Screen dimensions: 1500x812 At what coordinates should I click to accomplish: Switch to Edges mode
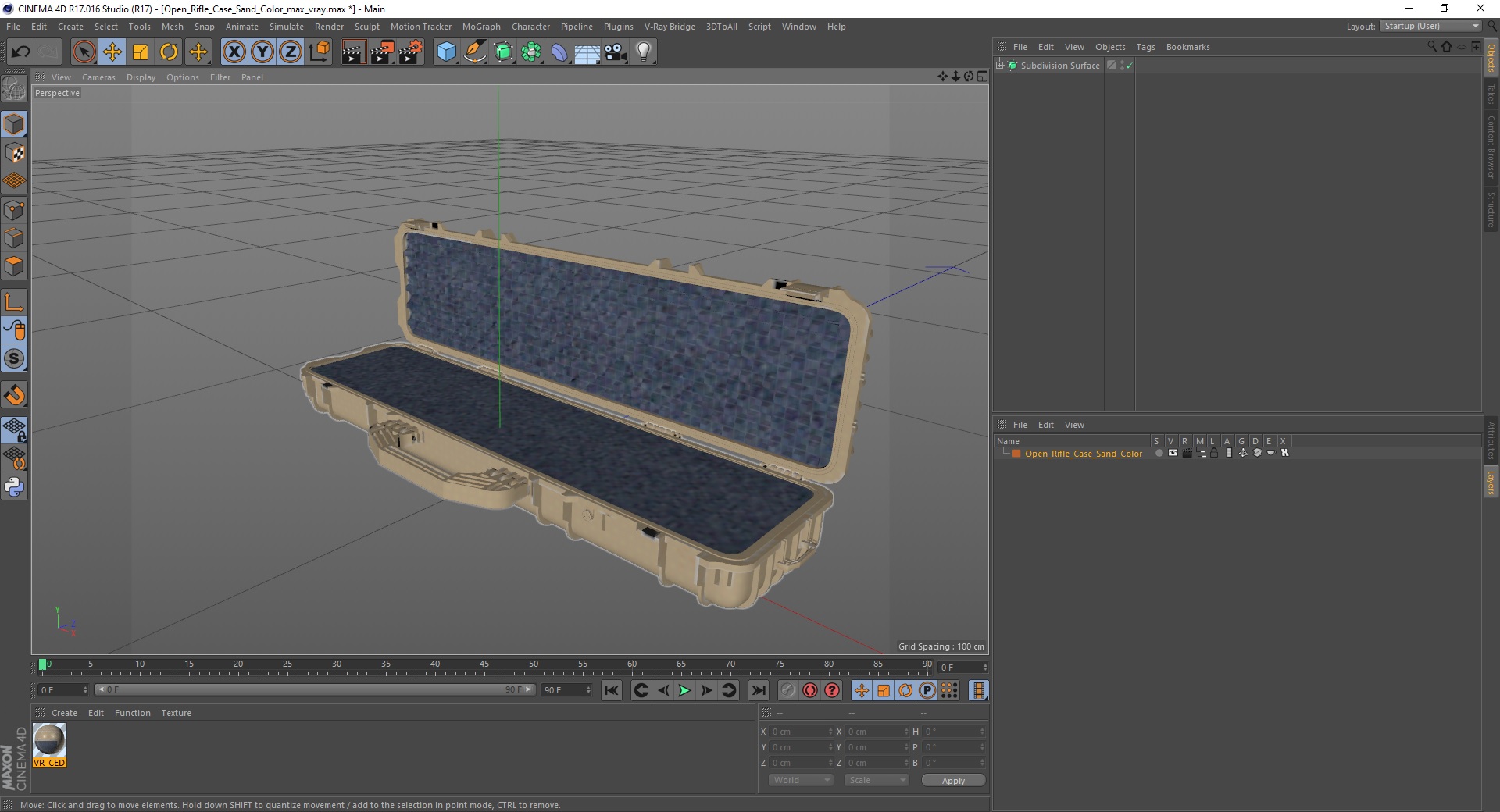[x=14, y=238]
